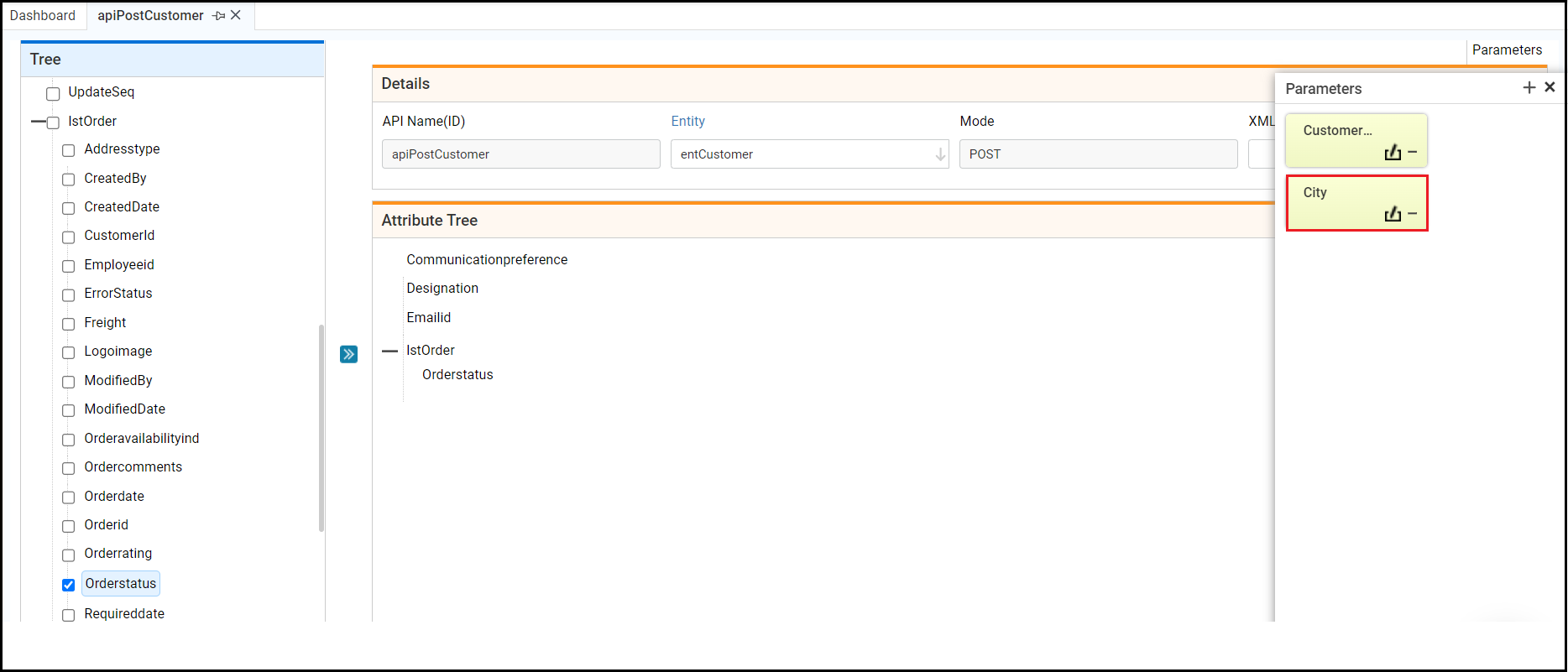Select the lstOrder label in the Attribute Tree
The image size is (1568, 672).
coord(431,351)
